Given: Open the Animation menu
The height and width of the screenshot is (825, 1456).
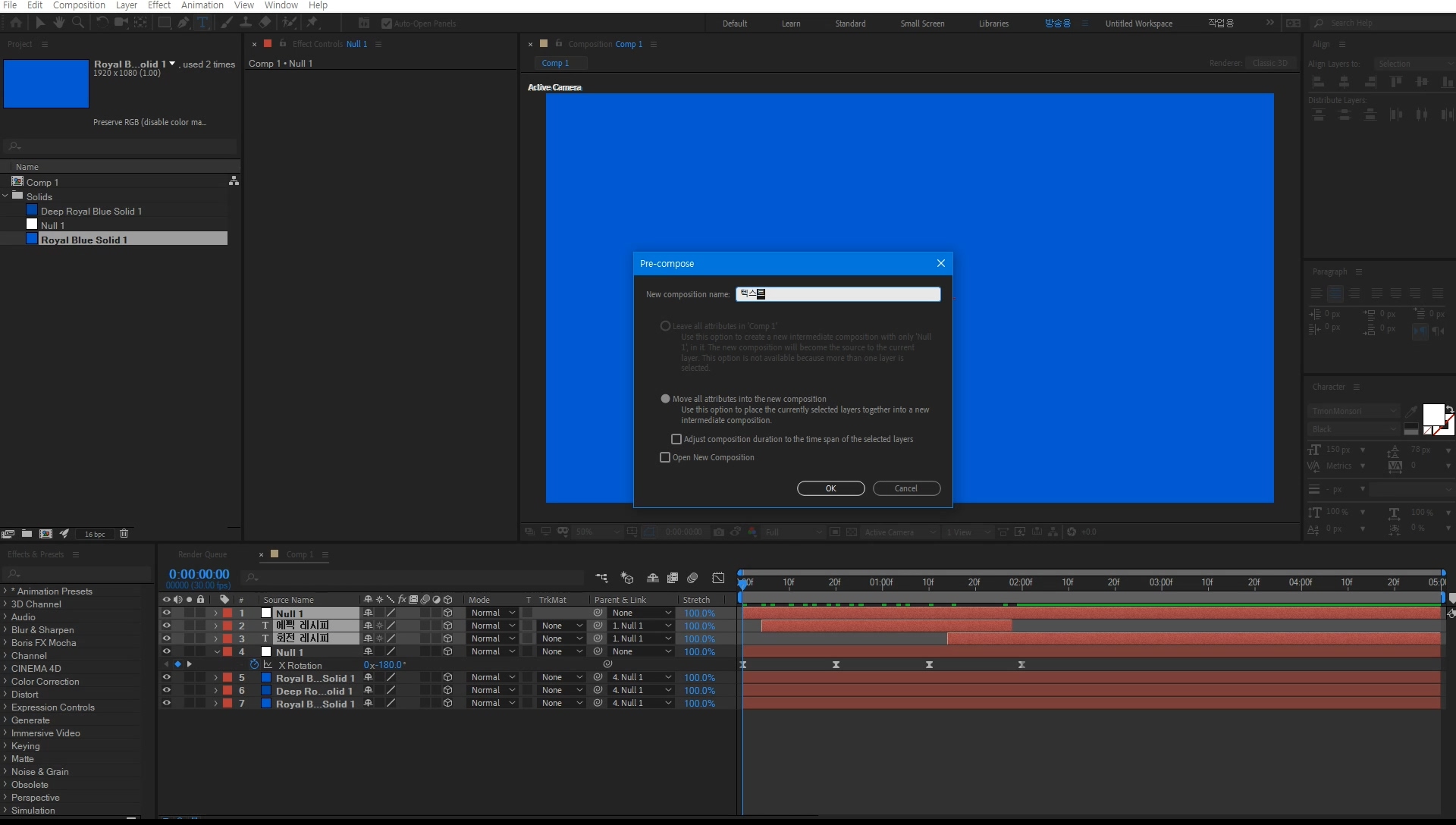Looking at the screenshot, I should 202,5.
